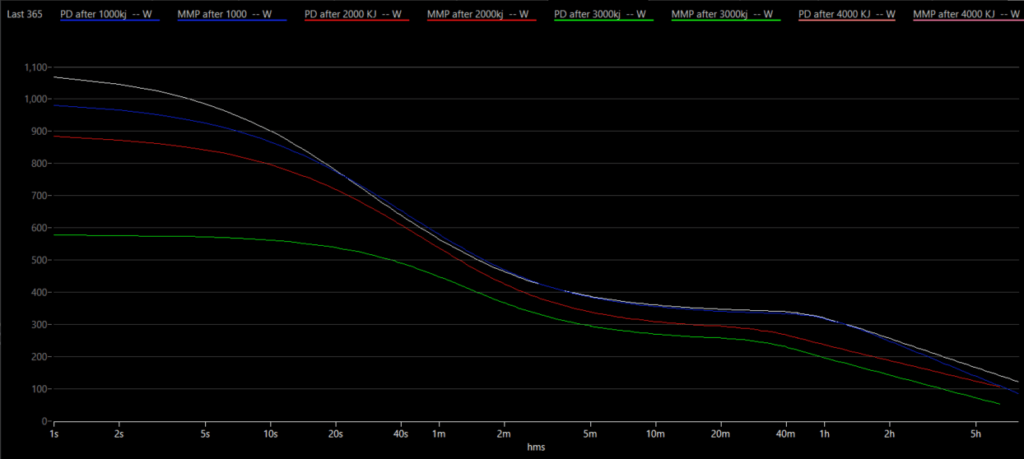Click the 100 y-axis label
The image size is (1024, 459).
39,389
